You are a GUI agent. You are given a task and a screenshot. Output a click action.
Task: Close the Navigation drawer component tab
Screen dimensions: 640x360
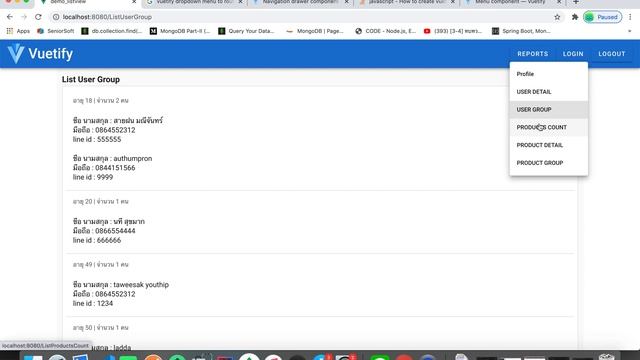tap(347, 2)
